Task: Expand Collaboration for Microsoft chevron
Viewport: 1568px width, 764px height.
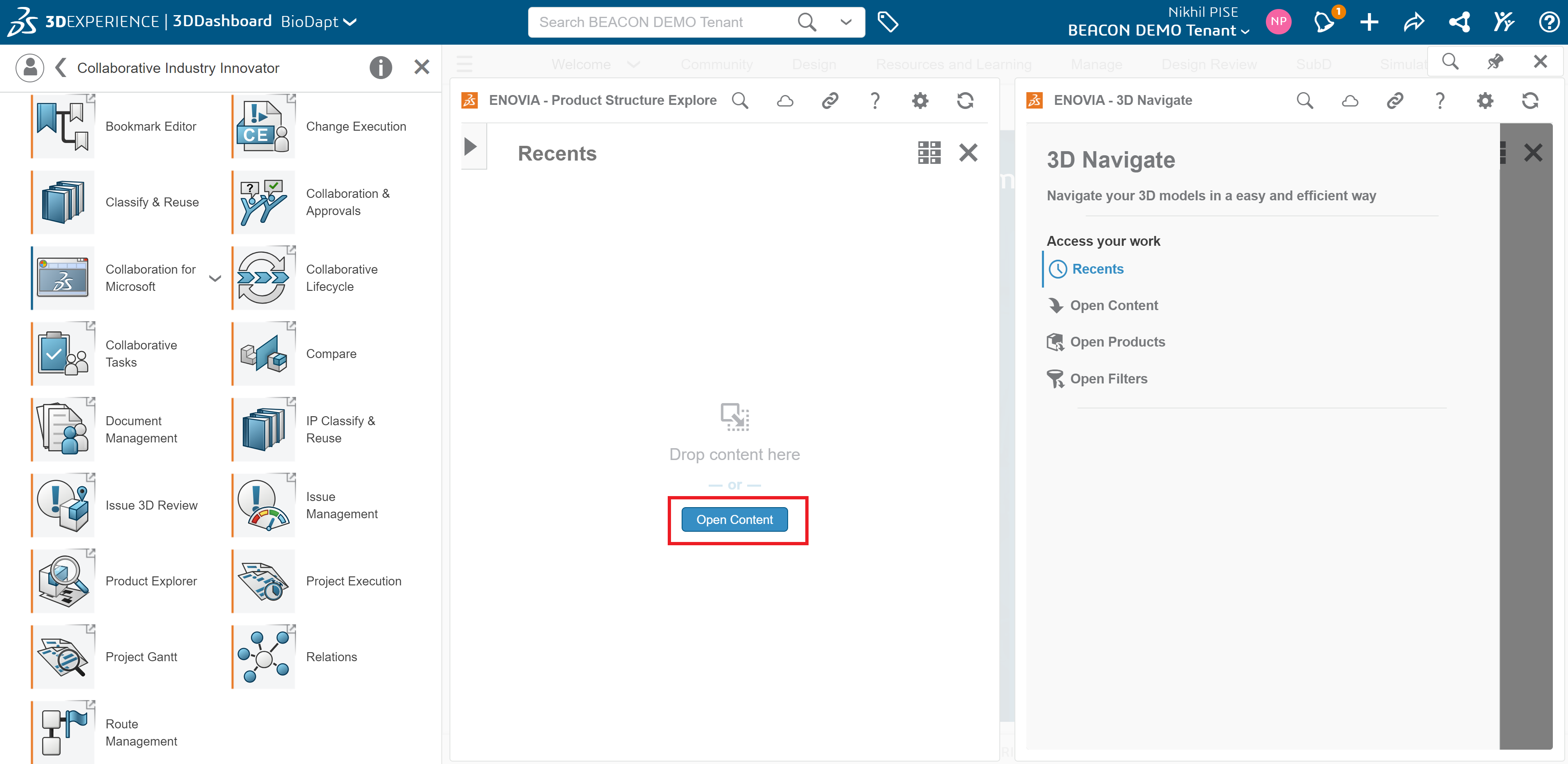Action: tap(215, 279)
